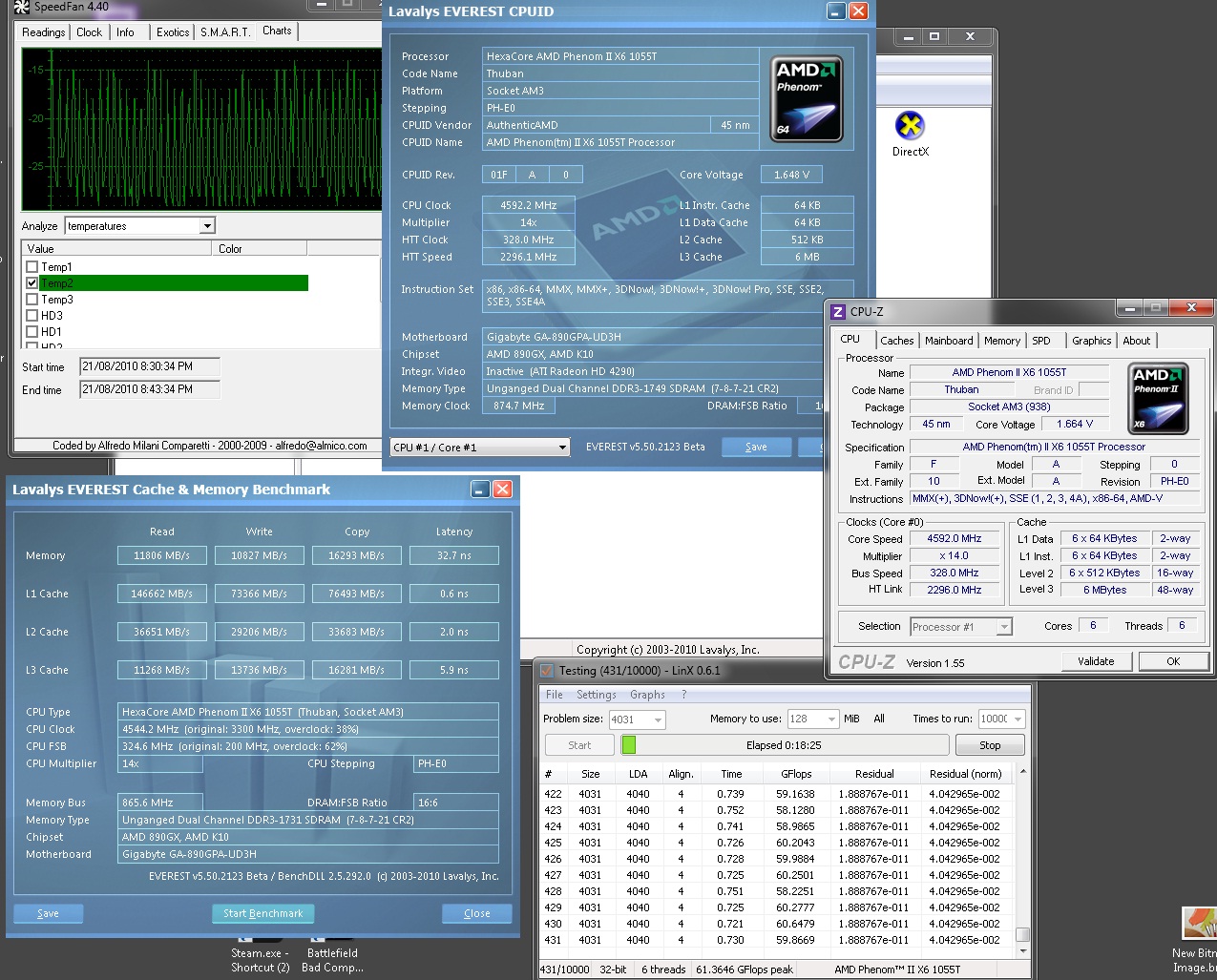Open the ? help menu in LinX

coord(683,695)
